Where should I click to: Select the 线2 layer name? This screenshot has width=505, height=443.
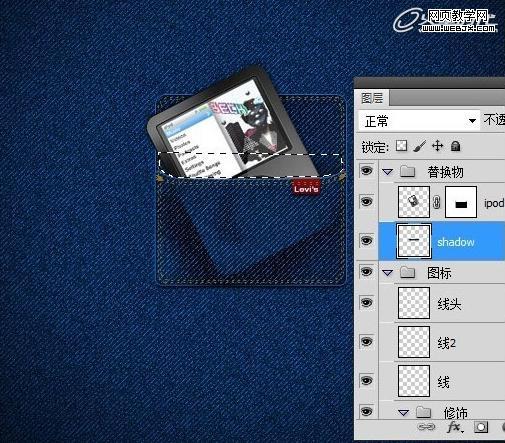point(446,343)
